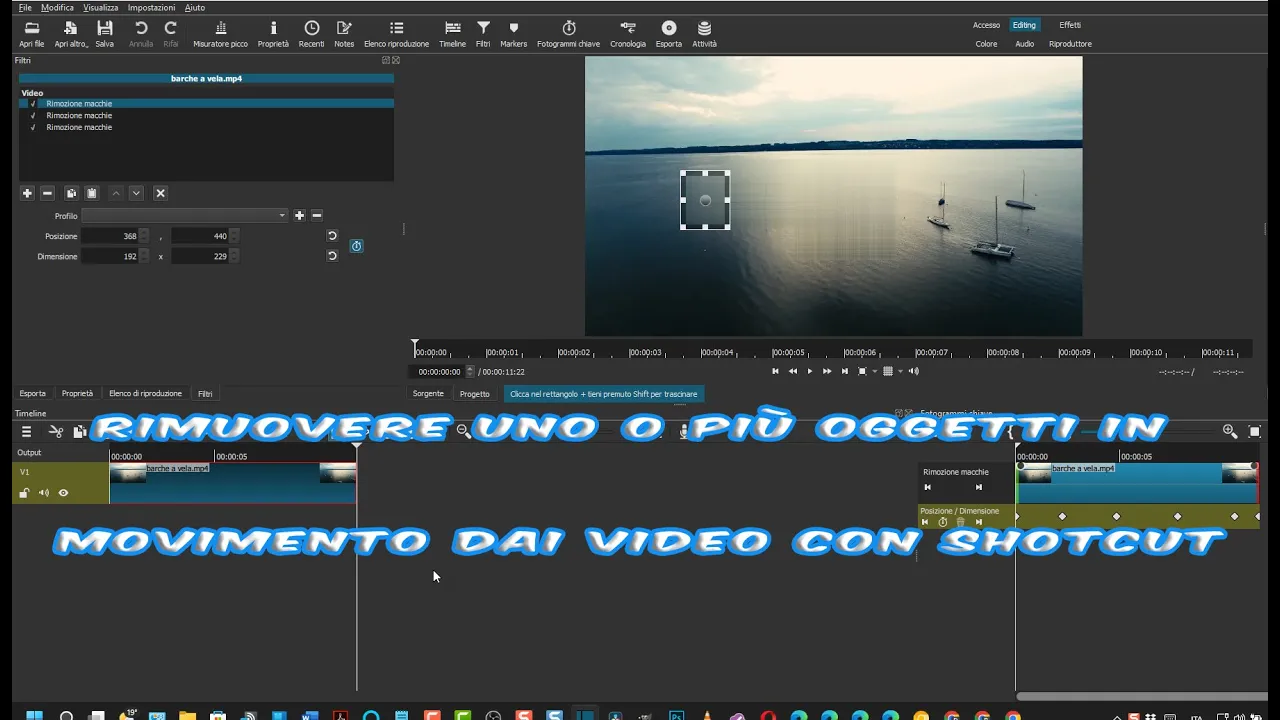The image size is (1280, 720).
Task: Add a filter with the plus button
Action: (x=27, y=193)
